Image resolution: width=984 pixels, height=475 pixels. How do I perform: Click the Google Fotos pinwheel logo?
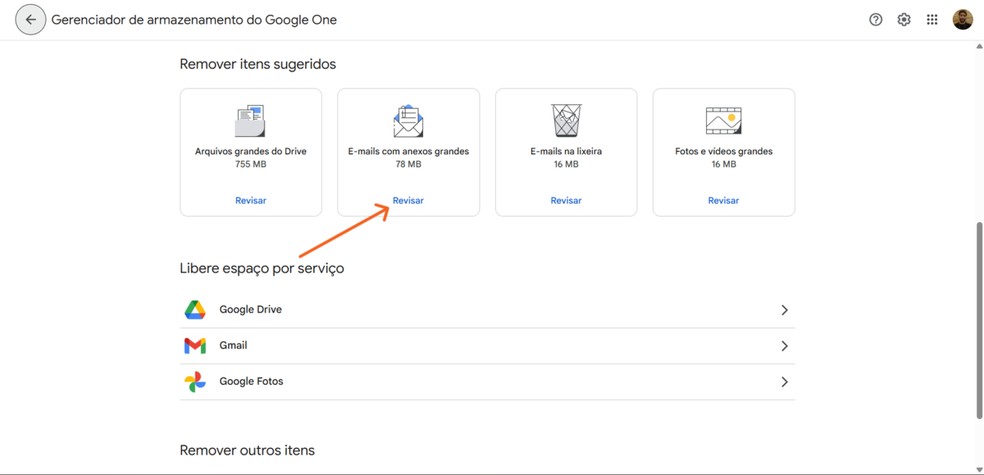pyautogui.click(x=195, y=382)
